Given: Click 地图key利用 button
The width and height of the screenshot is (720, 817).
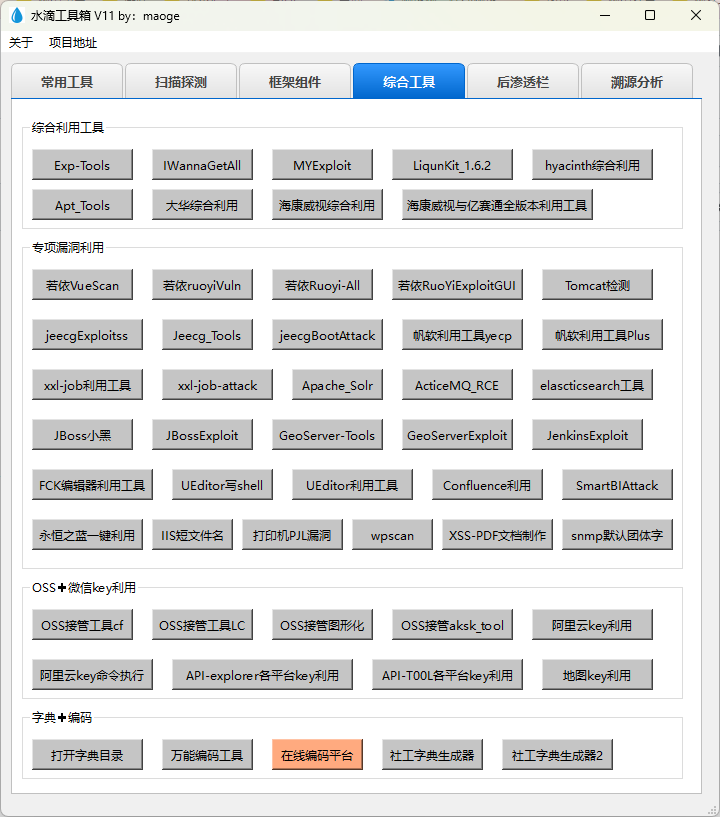Looking at the screenshot, I should click(598, 675).
